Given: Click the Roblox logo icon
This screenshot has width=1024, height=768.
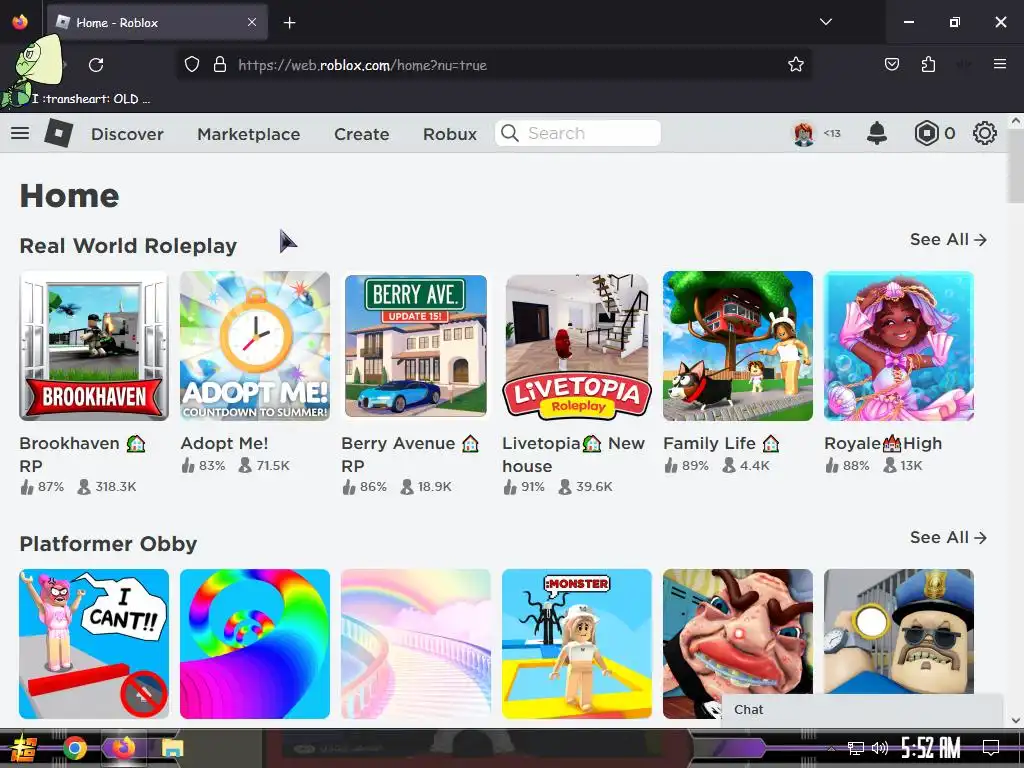Looking at the screenshot, I should (x=59, y=133).
